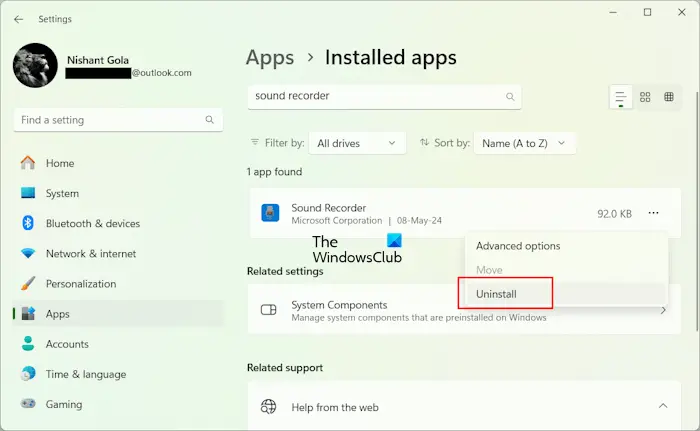Click the Accounts person icon

[28, 344]
